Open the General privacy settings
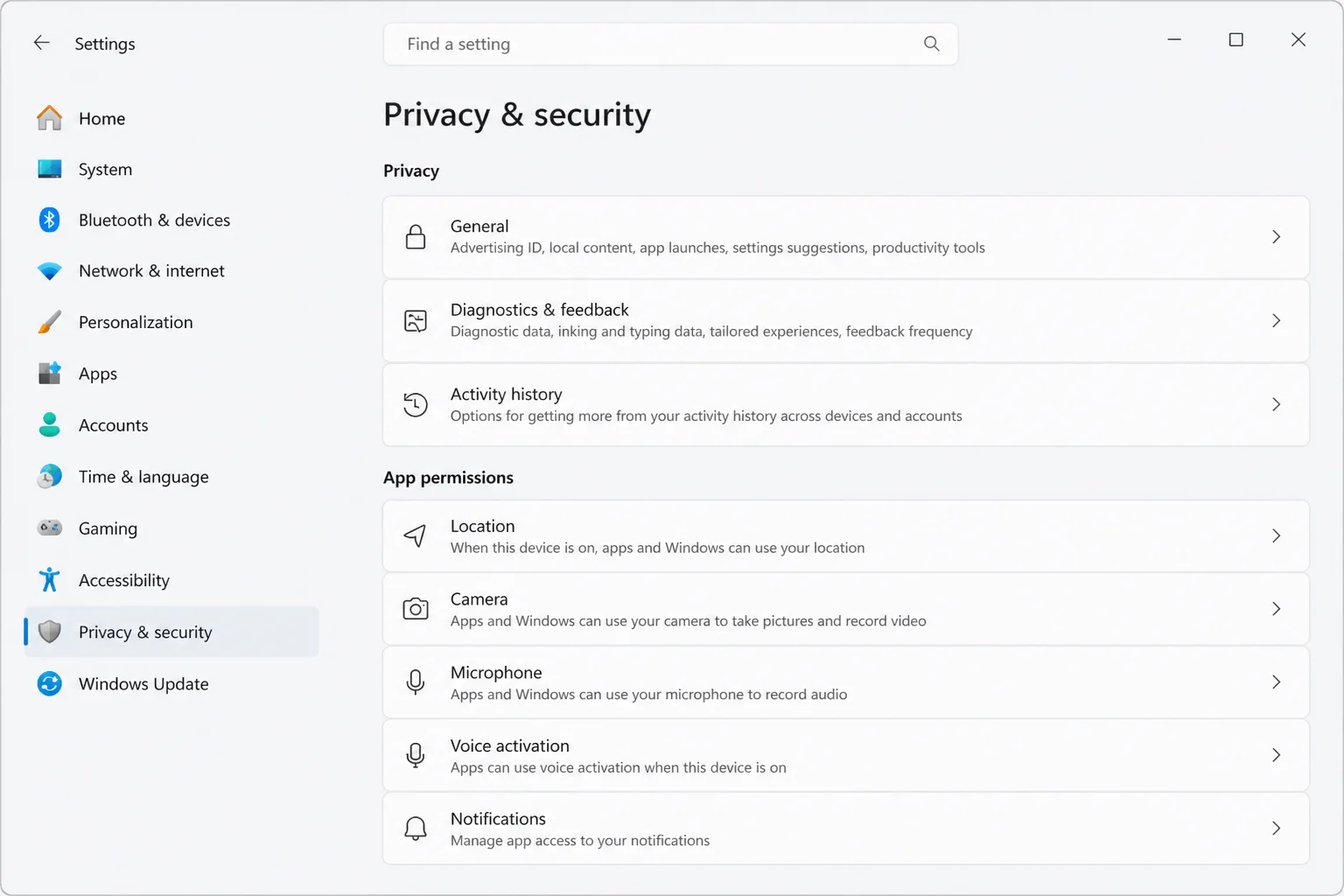 (846, 237)
